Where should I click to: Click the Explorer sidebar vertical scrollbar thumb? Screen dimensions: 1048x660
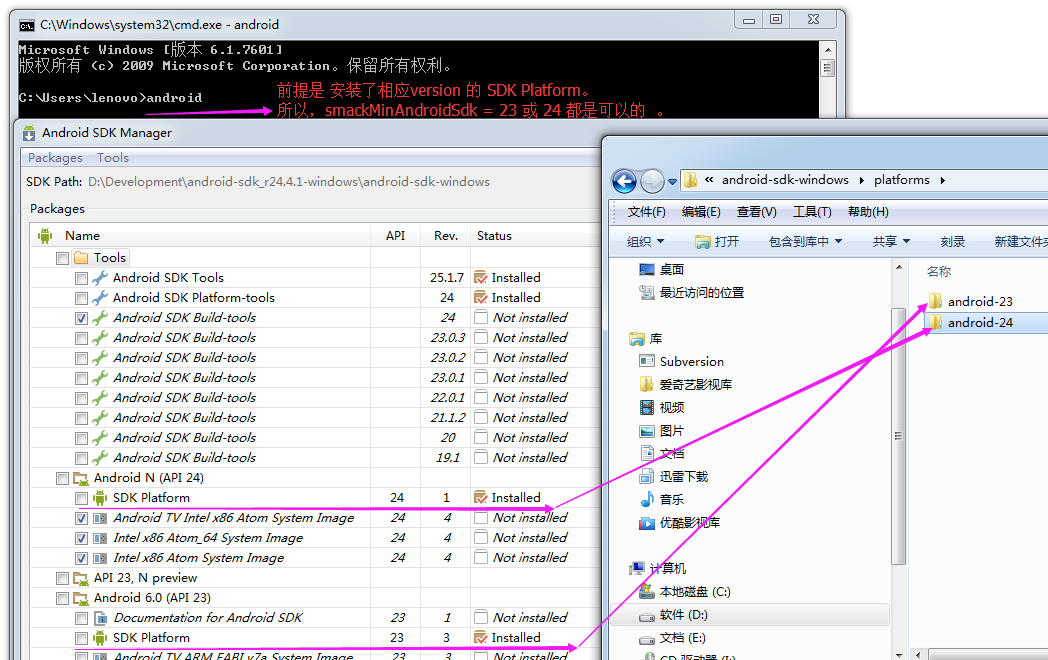pyautogui.click(x=898, y=436)
